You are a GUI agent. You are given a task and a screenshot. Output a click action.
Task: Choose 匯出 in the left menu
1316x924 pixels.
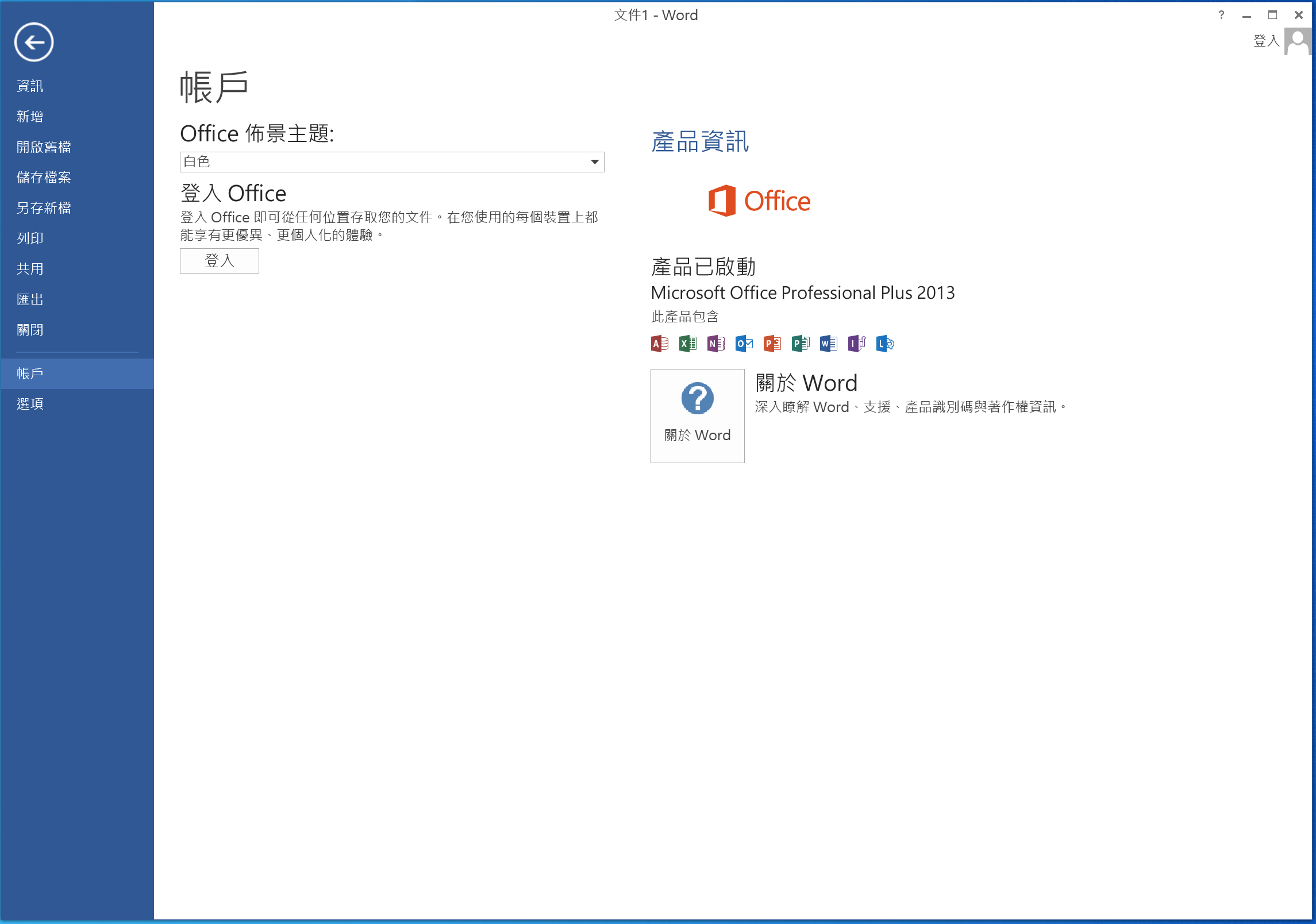click(30, 299)
